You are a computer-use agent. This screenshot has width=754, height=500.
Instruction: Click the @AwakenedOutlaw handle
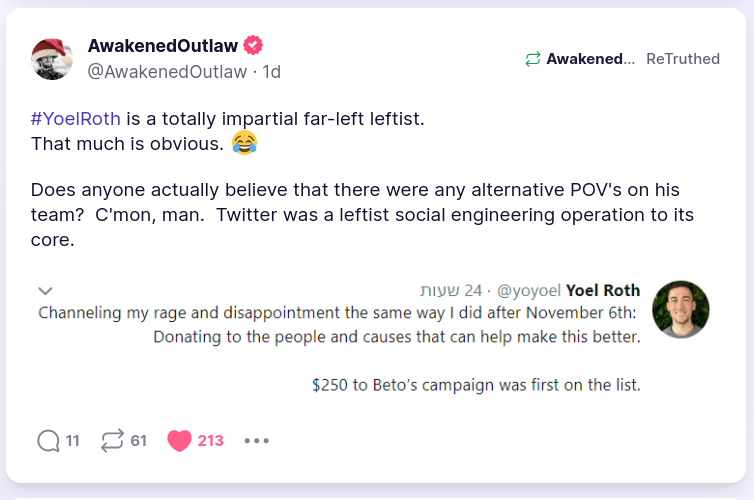[x=167, y=71]
